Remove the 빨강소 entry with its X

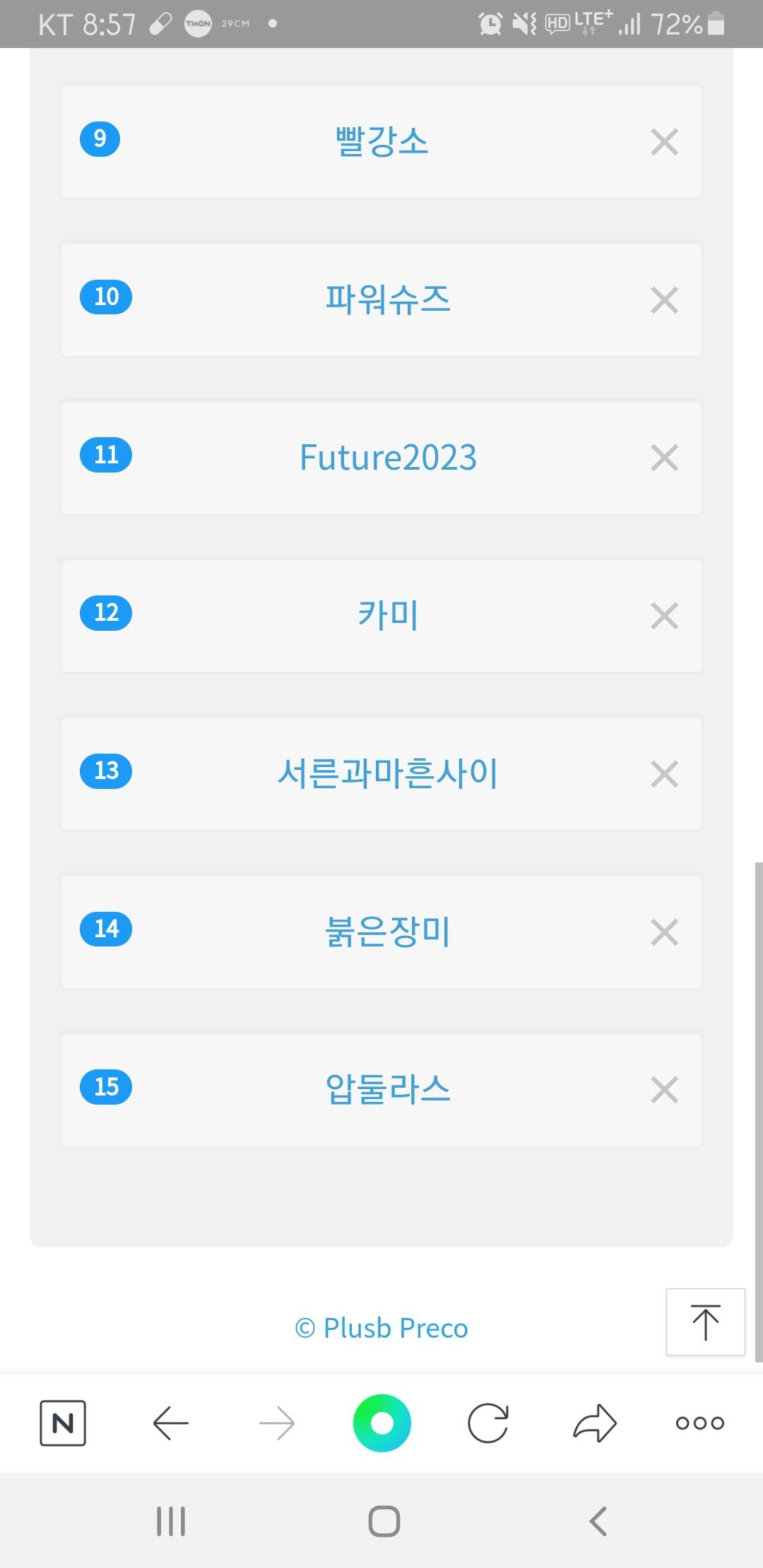click(x=664, y=142)
